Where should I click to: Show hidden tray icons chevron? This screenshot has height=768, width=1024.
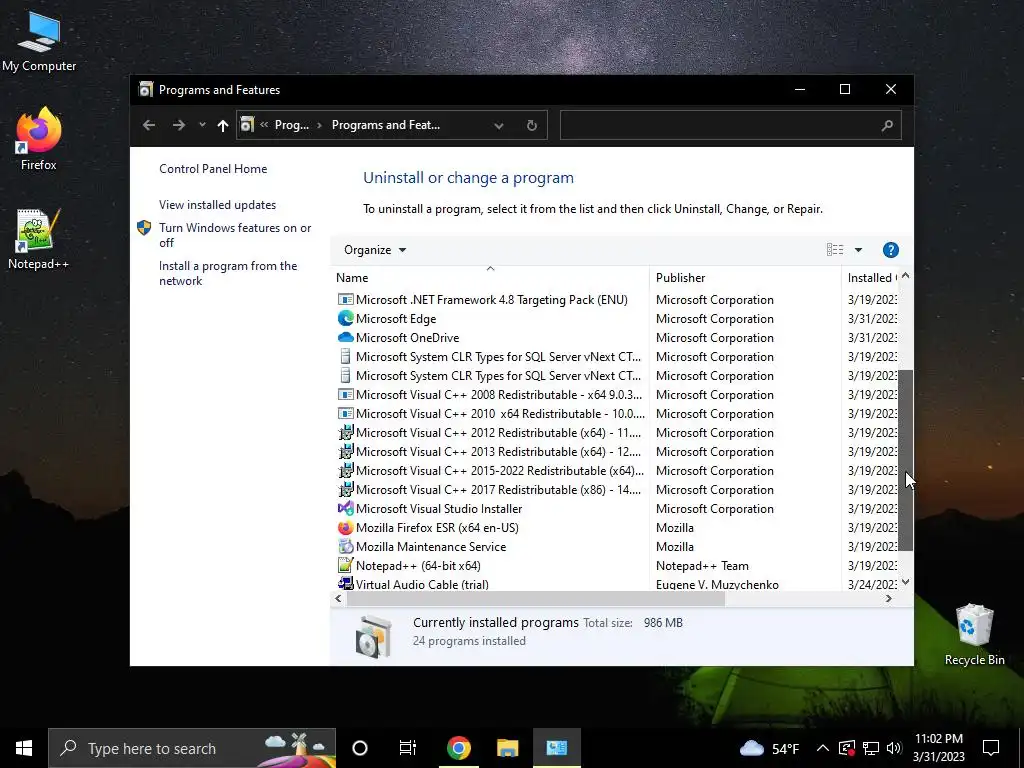coord(823,748)
